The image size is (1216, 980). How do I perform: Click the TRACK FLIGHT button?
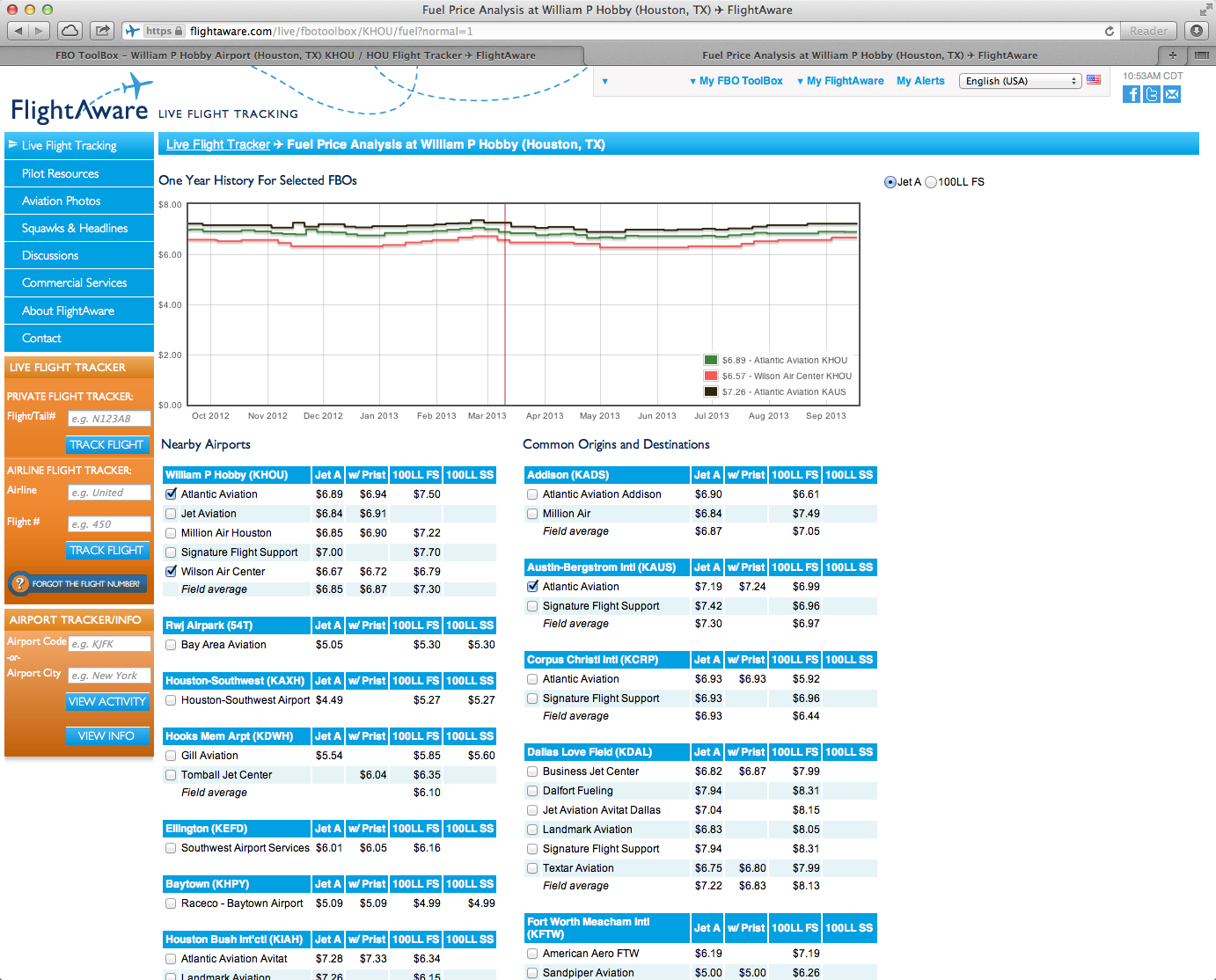pos(107,444)
